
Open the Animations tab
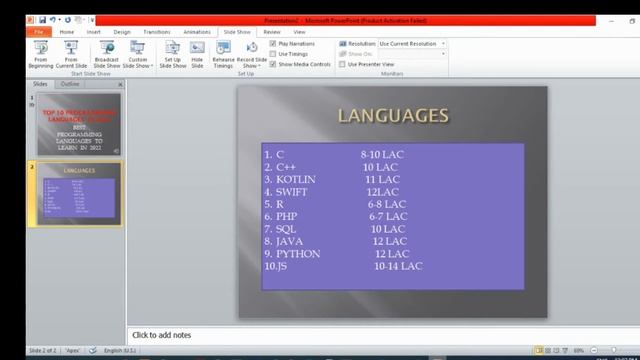coord(197,32)
